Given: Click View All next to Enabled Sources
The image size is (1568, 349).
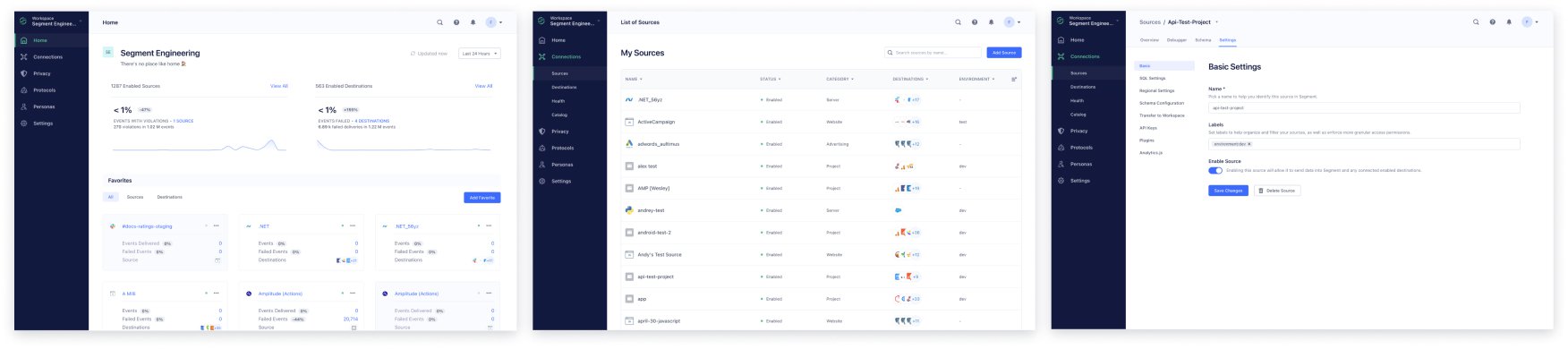Looking at the screenshot, I should tap(279, 86).
